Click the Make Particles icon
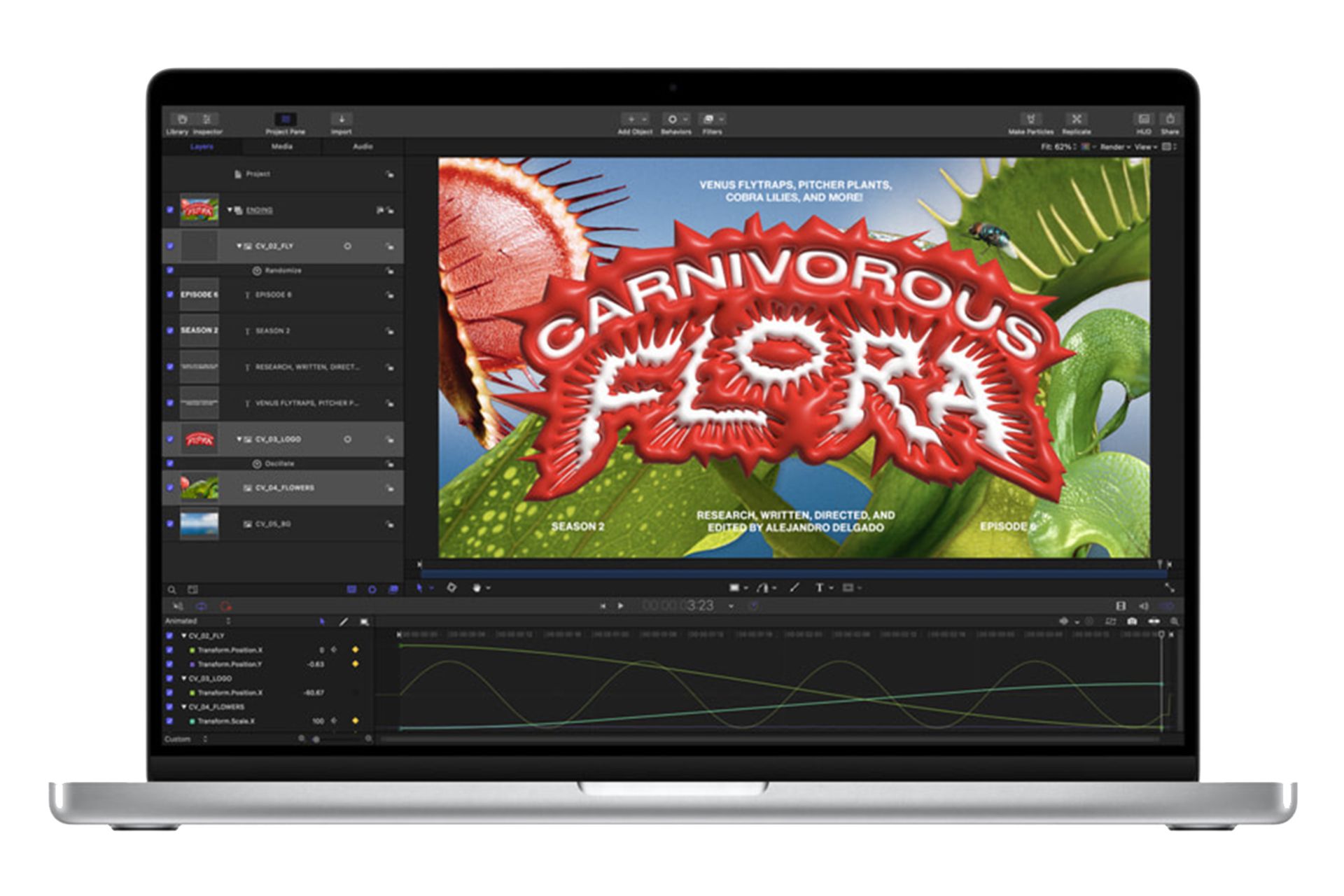Screen dimensions: 1344x896 [x=1030, y=120]
